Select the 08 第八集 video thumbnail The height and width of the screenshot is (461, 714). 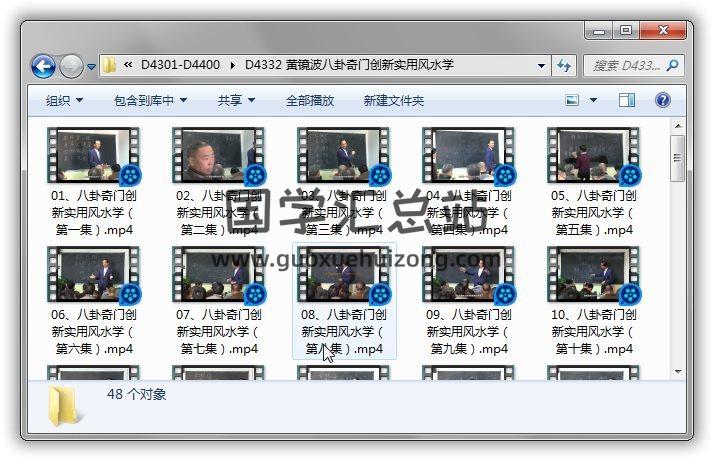coord(343,274)
